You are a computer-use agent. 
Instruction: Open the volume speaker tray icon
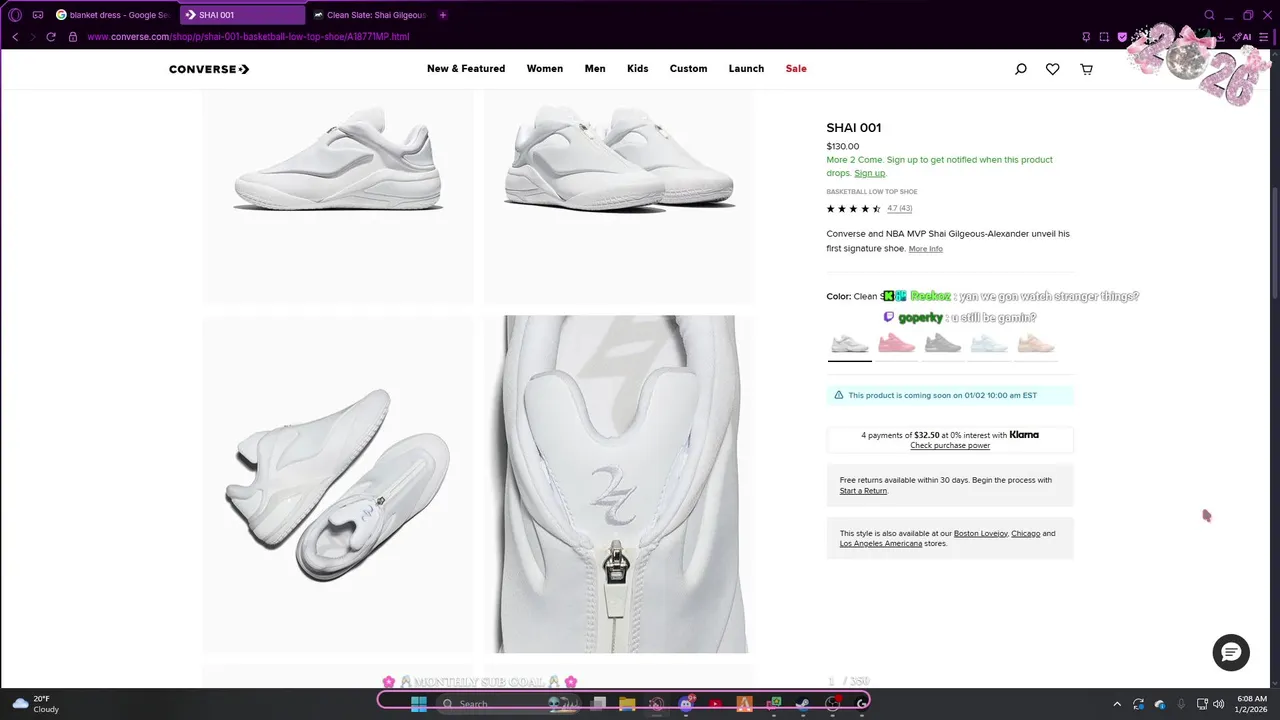pos(1218,704)
